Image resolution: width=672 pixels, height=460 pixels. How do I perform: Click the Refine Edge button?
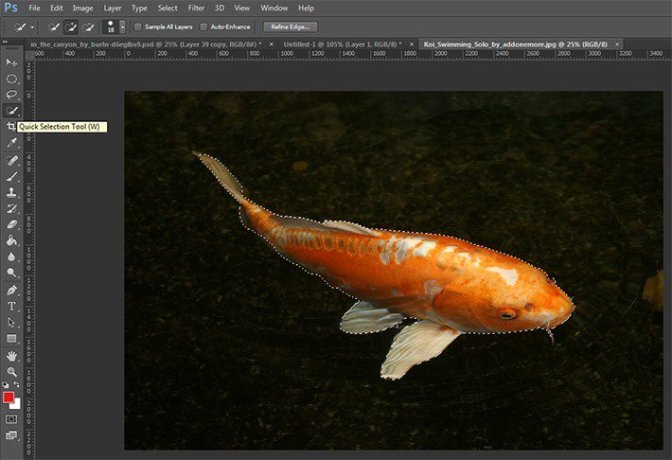[291, 26]
